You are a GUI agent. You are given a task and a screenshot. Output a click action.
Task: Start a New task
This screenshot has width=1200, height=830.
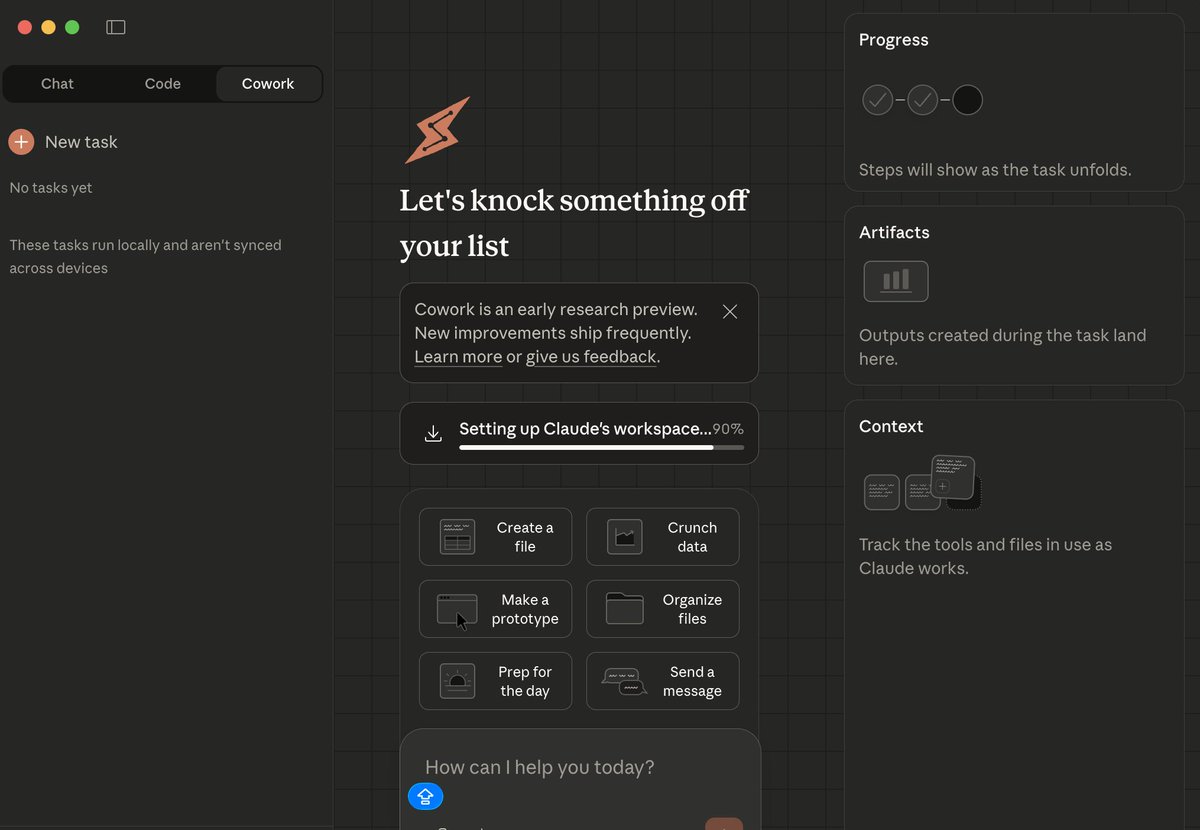[x=63, y=142]
